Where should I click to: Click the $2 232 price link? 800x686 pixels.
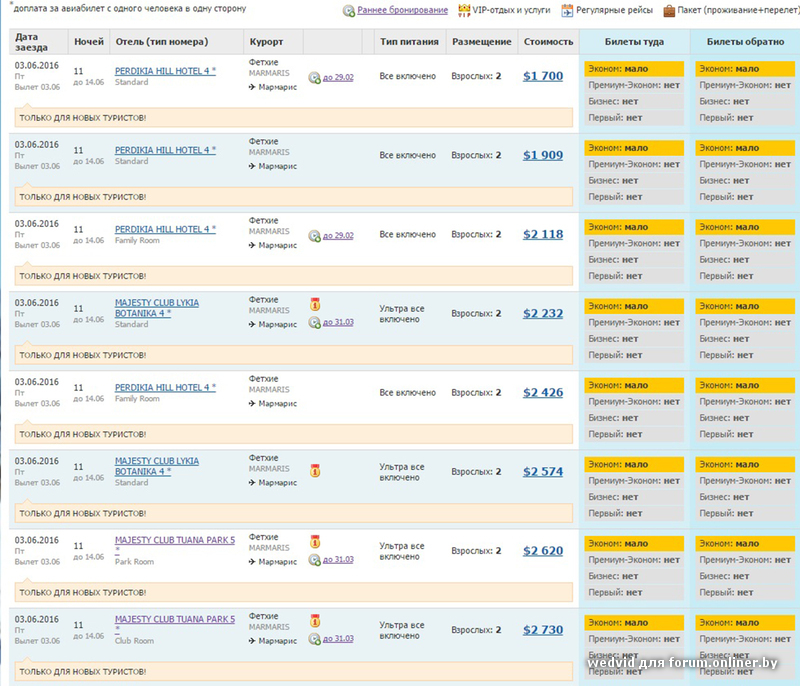coord(543,314)
